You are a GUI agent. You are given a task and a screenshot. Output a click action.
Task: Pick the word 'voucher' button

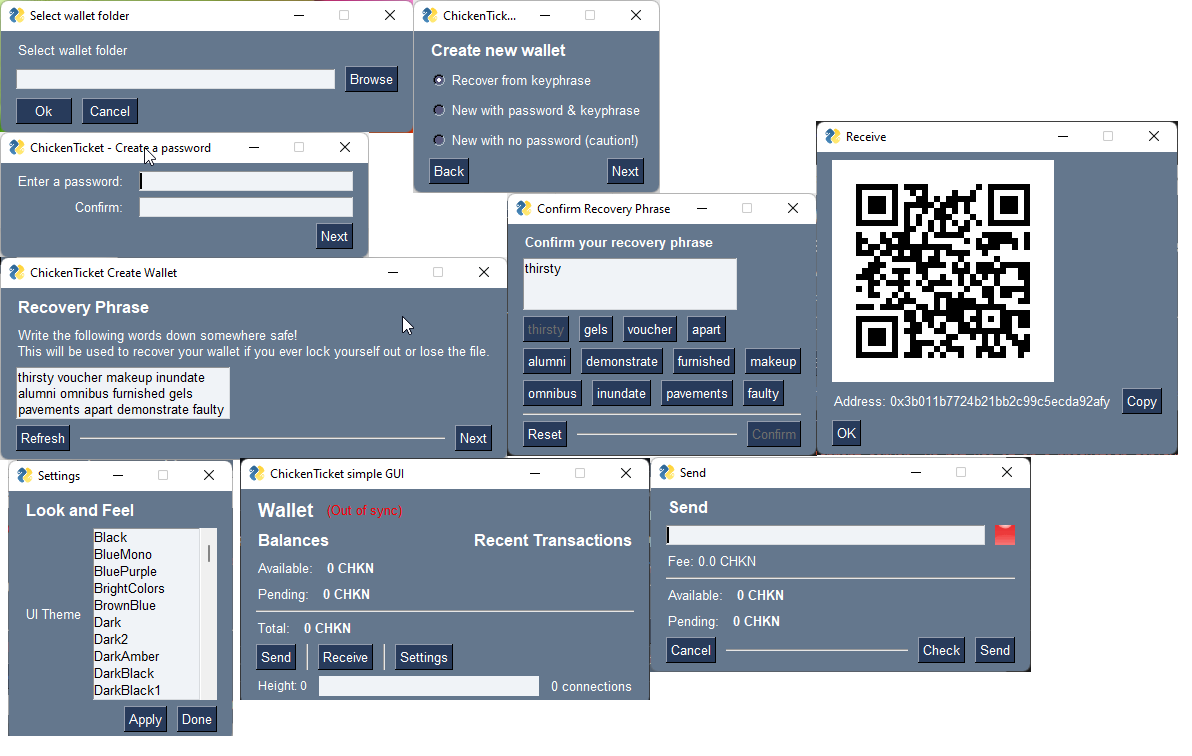click(649, 329)
